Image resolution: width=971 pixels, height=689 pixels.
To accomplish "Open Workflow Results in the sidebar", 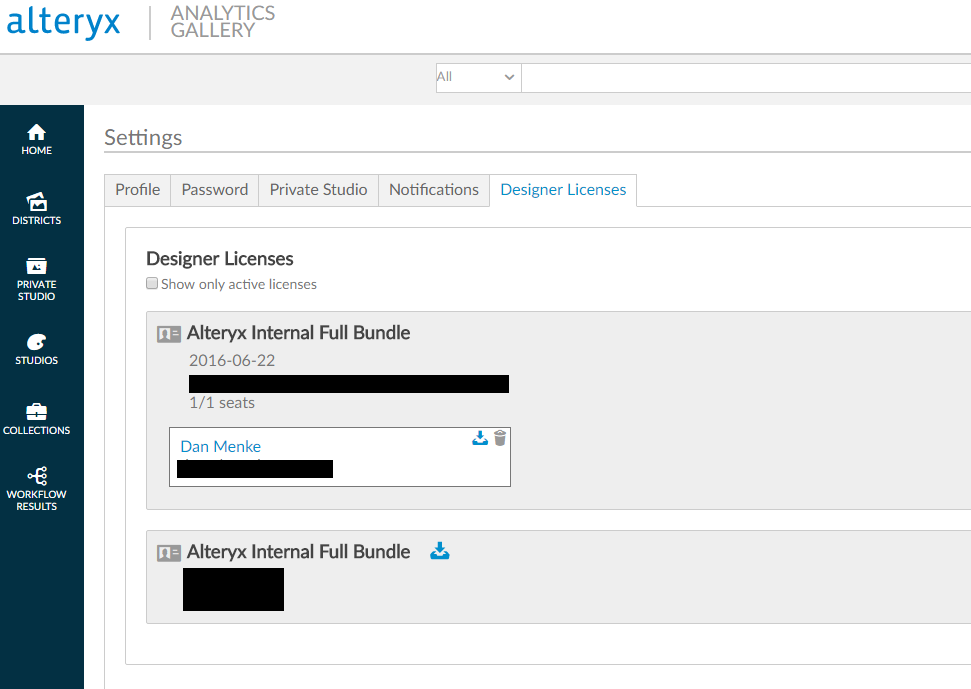I will (37, 489).
